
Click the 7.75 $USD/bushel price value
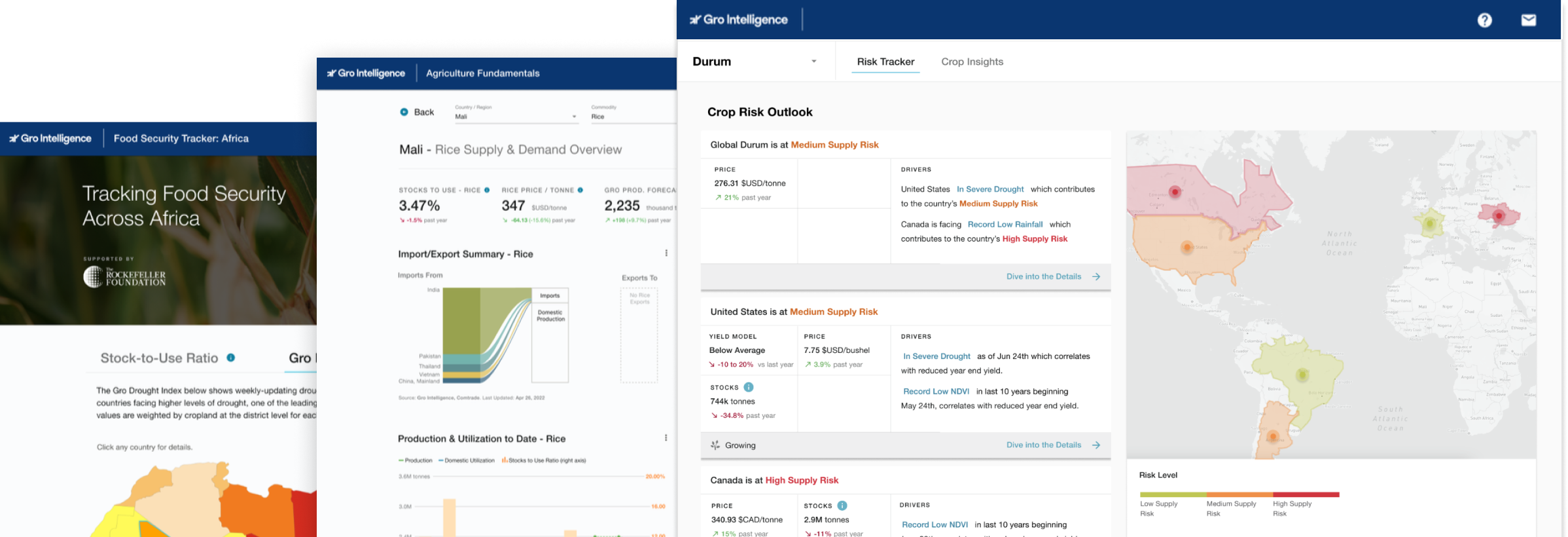837,350
